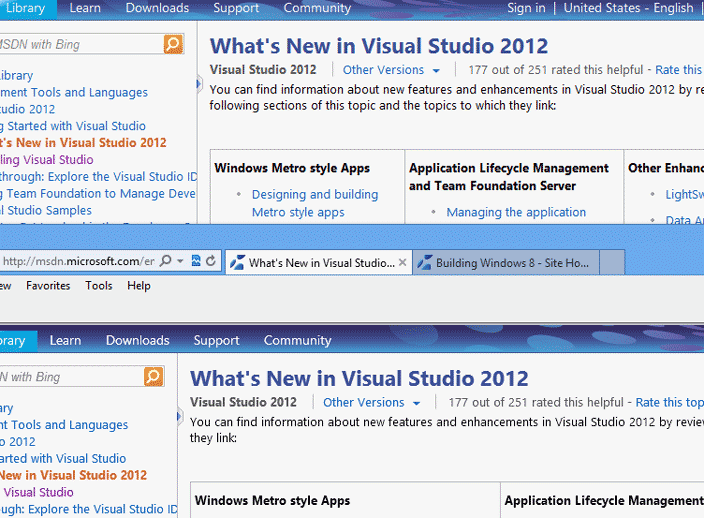The height and width of the screenshot is (518, 704).
Task: Open the Favorites menu
Action: click(x=48, y=286)
